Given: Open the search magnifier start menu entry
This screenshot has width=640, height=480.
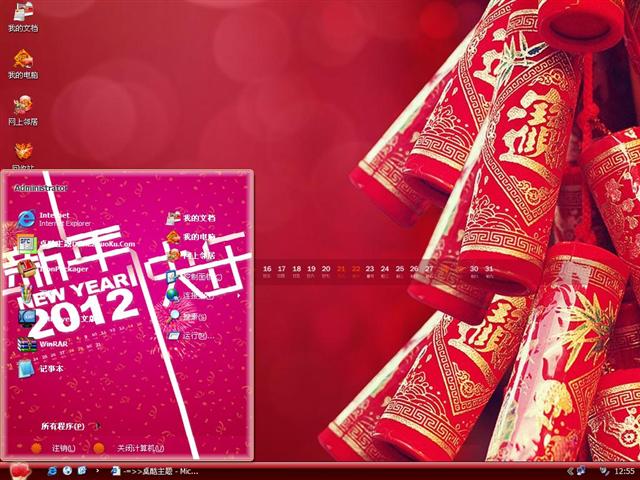Looking at the screenshot, I should [x=187, y=316].
